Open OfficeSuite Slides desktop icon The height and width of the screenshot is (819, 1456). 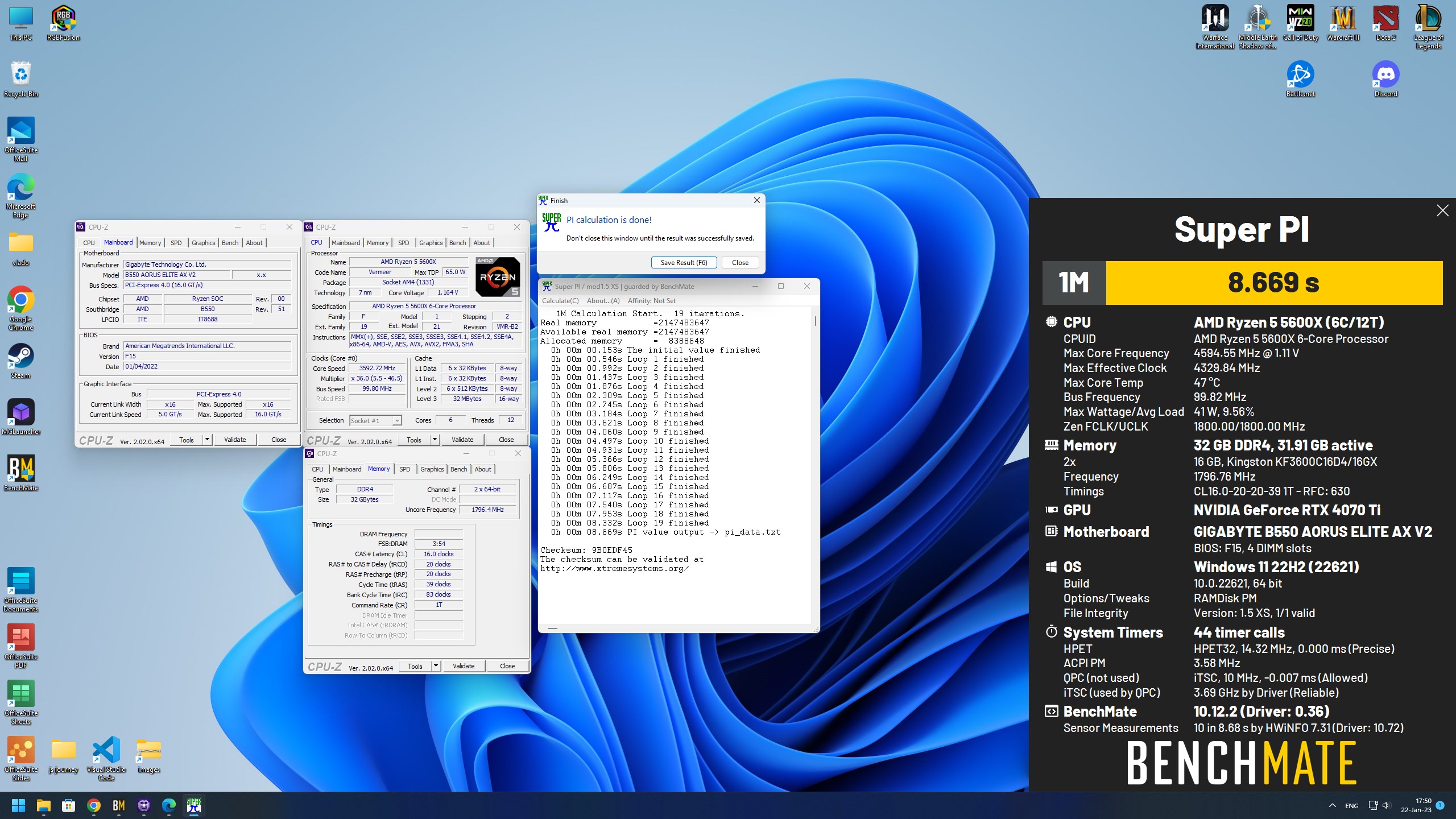[x=21, y=759]
